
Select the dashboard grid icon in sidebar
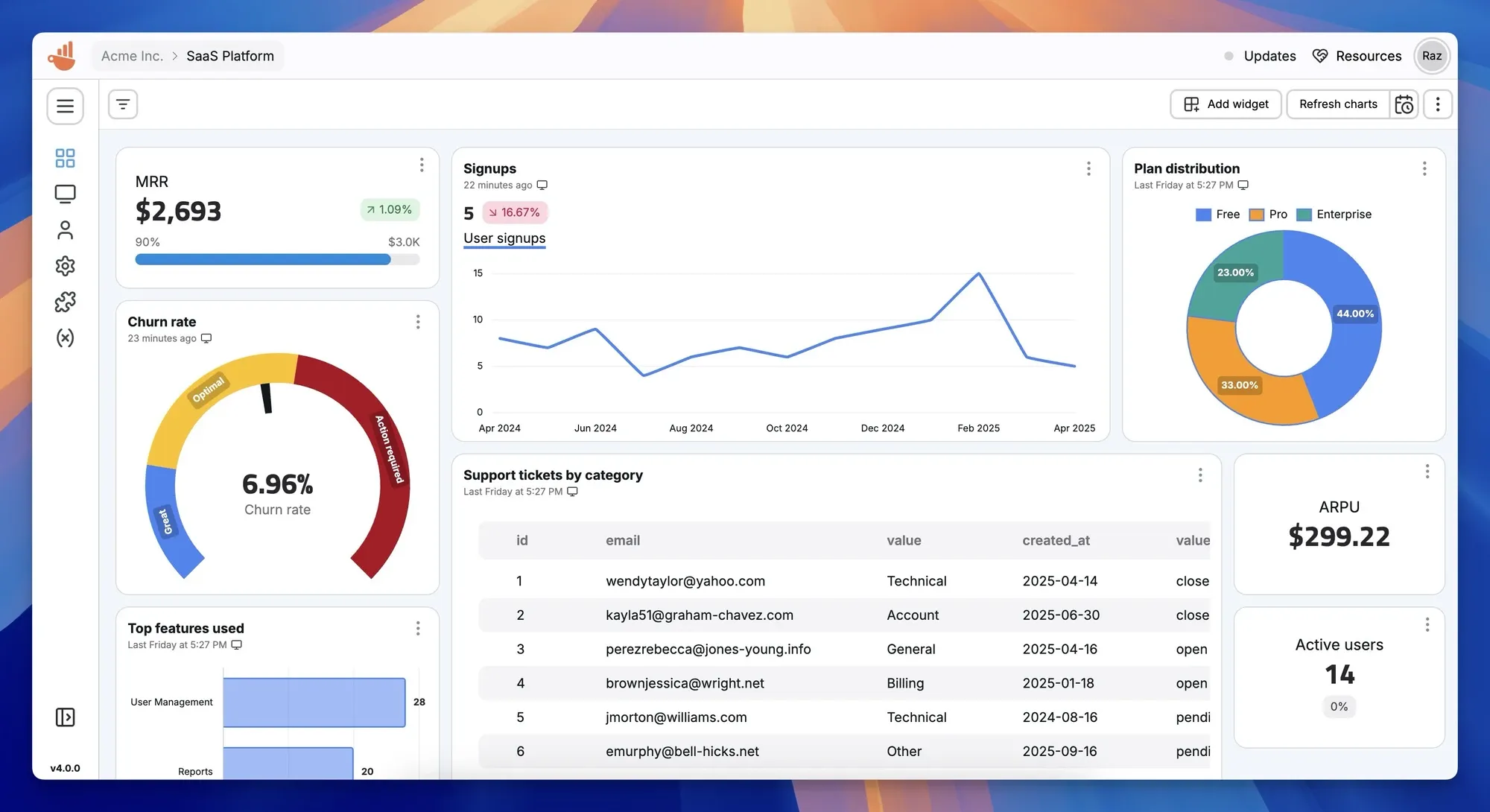point(65,157)
